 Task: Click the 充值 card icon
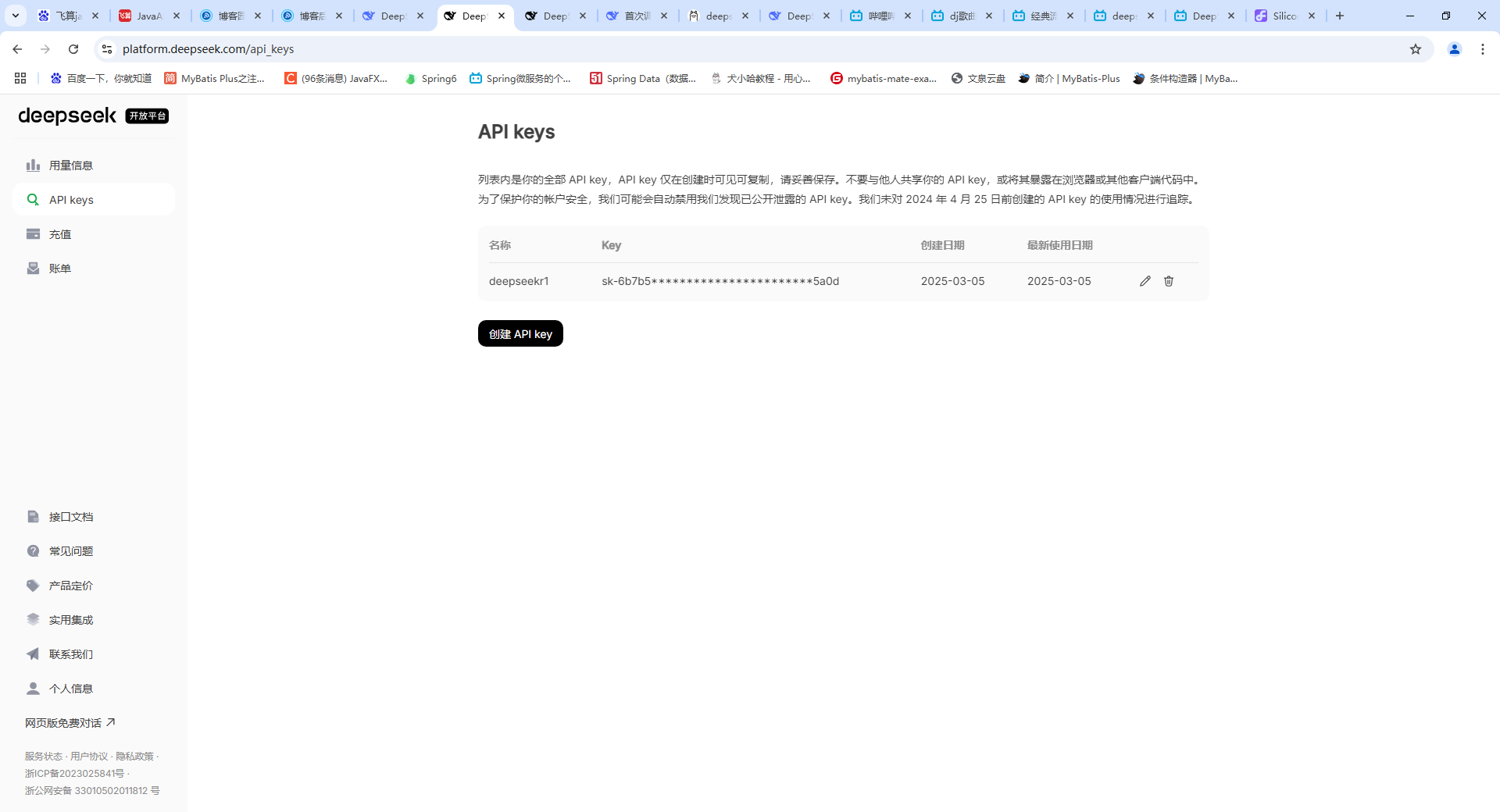point(33,234)
